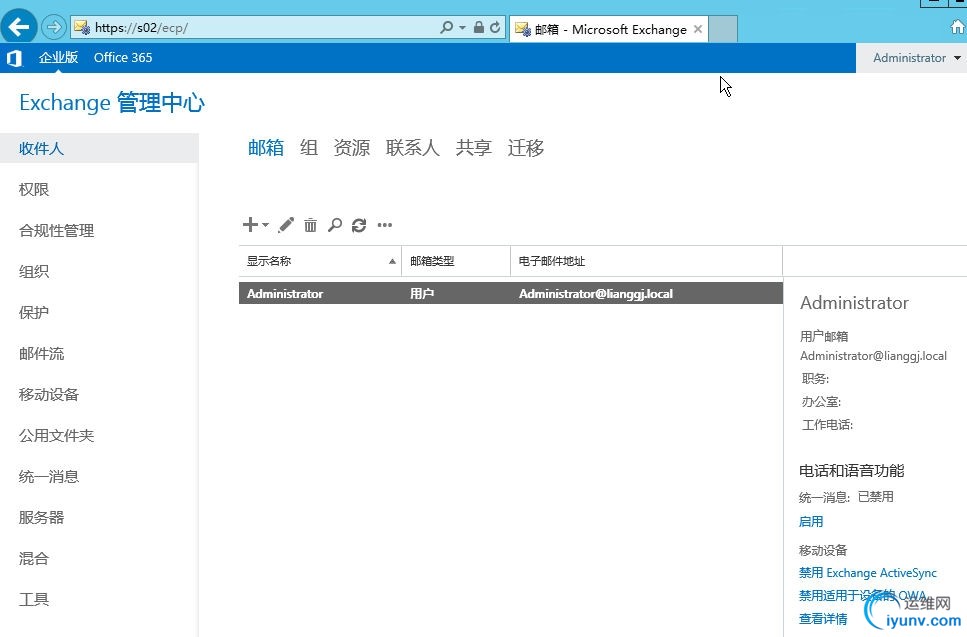Click the address bar search magnifier icon

tap(446, 27)
